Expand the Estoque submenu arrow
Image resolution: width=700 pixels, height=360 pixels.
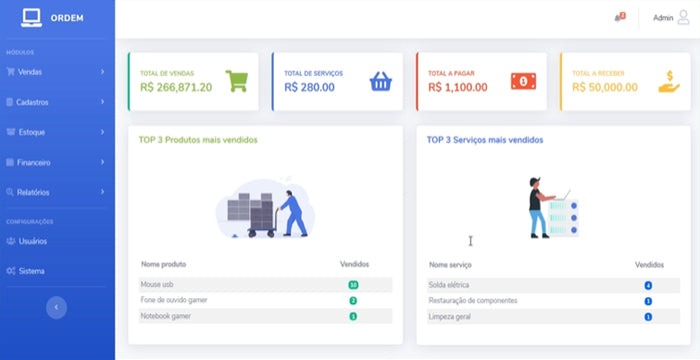coord(102,132)
